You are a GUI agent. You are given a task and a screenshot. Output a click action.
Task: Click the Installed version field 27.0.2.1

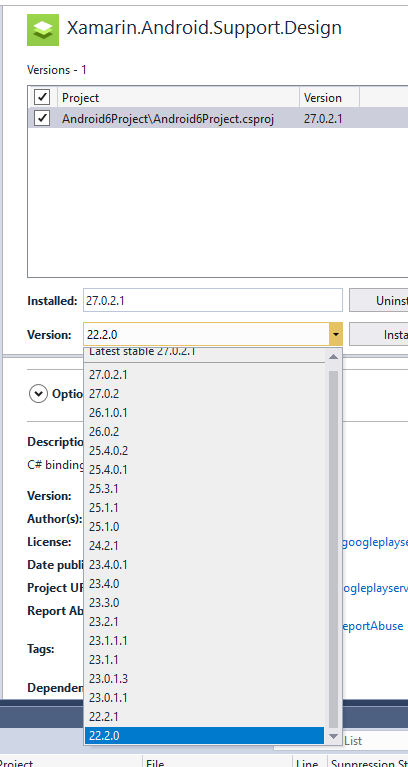[x=213, y=300]
